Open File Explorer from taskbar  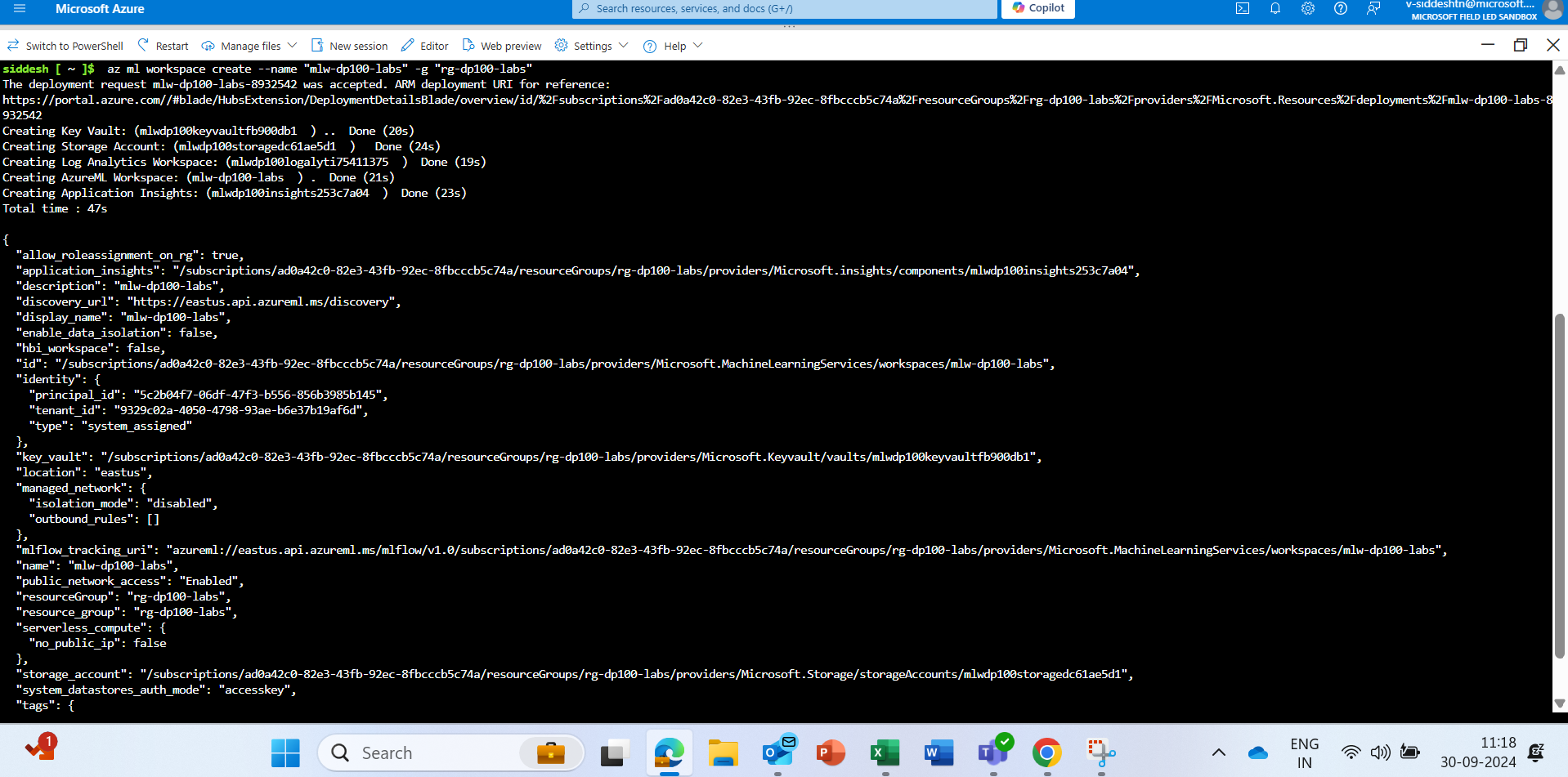[723, 752]
